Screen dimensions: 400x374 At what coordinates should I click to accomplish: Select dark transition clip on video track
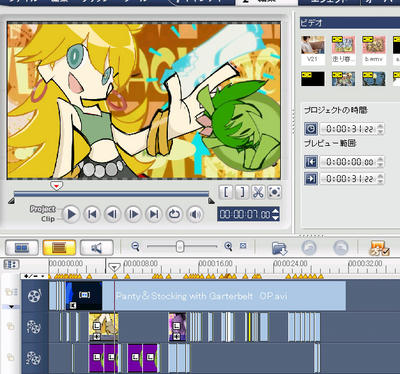point(84,296)
